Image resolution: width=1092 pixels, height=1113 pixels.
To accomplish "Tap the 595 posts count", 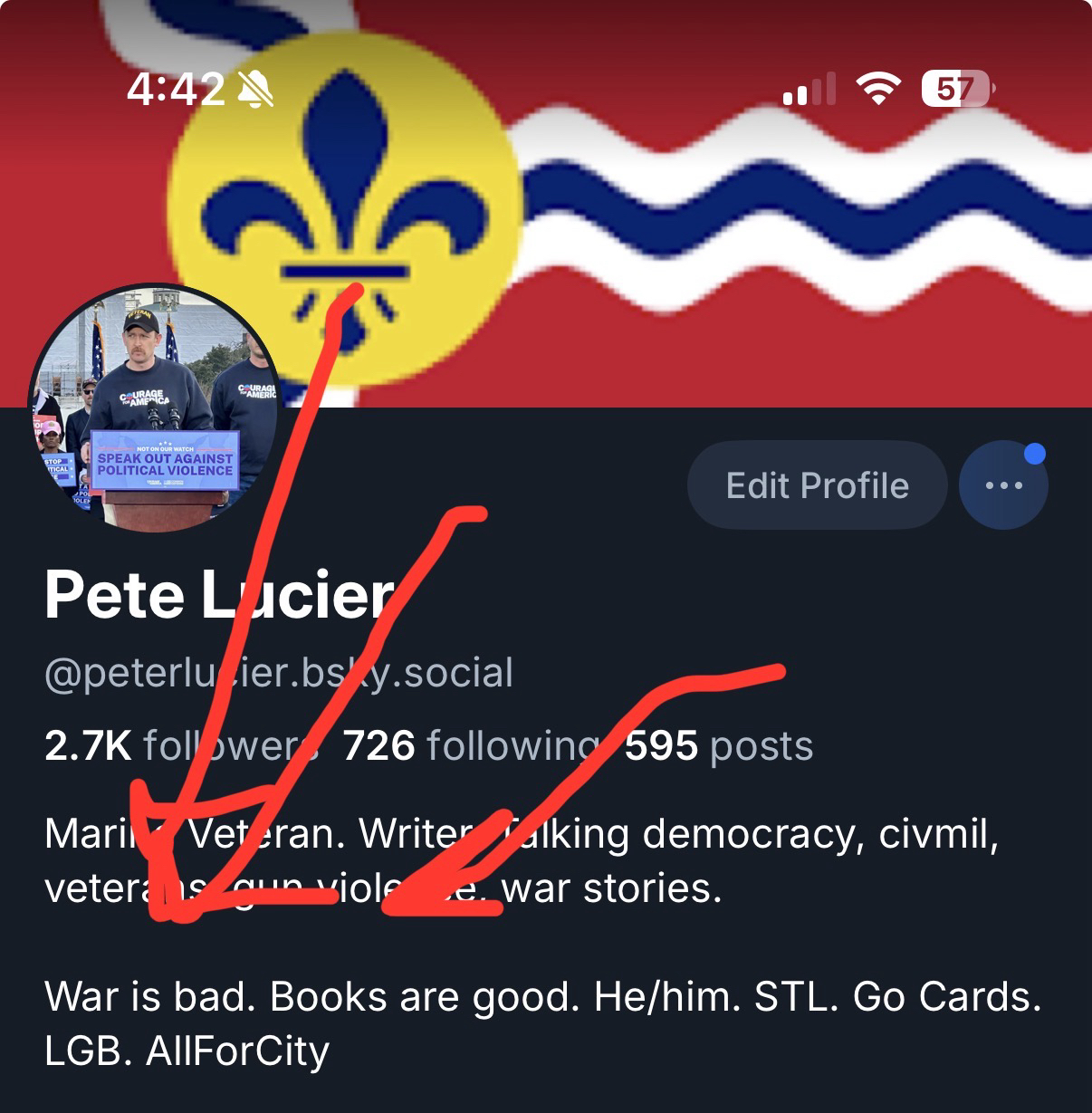I will tap(719, 746).
